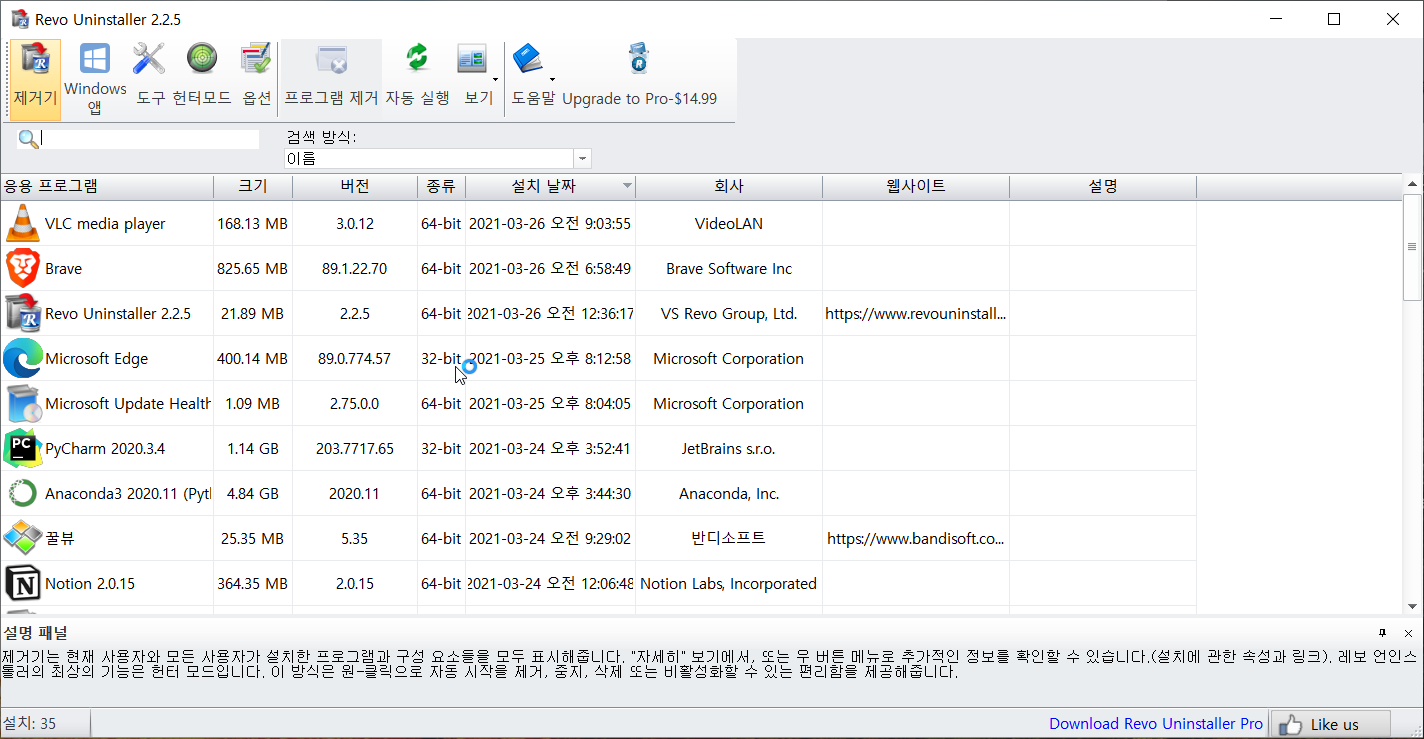1424x739 pixels.
Task: Click the 설명 패널 title text
Action: tap(35, 633)
